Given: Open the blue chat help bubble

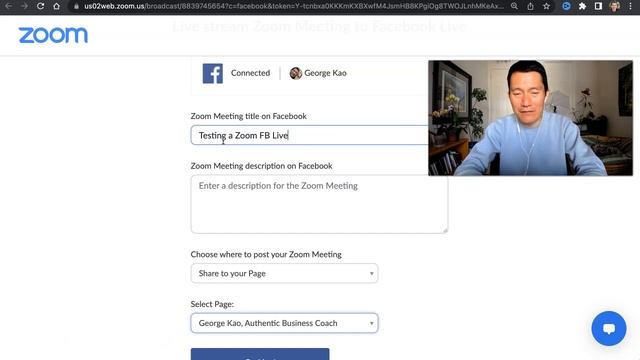Looking at the screenshot, I should (x=609, y=329).
